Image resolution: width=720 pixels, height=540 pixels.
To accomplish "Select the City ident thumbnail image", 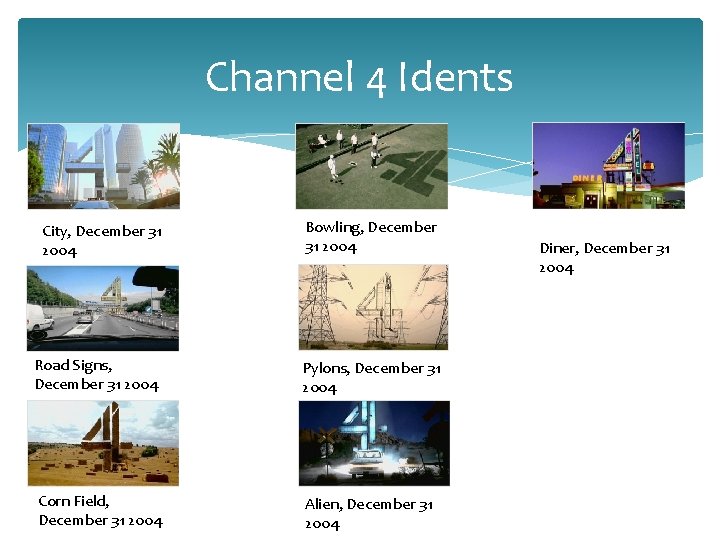I will coord(104,166).
